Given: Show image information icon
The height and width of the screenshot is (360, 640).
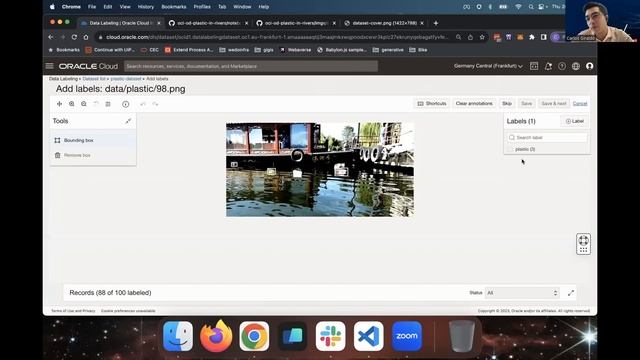Looking at the screenshot, I should coord(126,104).
